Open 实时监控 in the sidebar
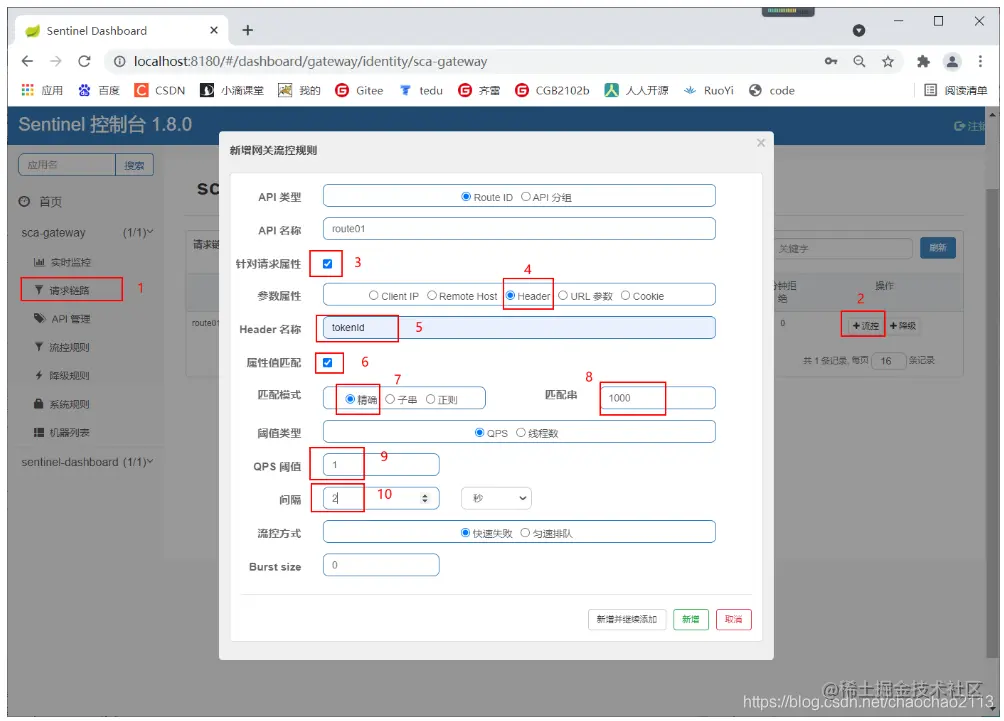This screenshot has width=1004, height=721. tap(62, 262)
